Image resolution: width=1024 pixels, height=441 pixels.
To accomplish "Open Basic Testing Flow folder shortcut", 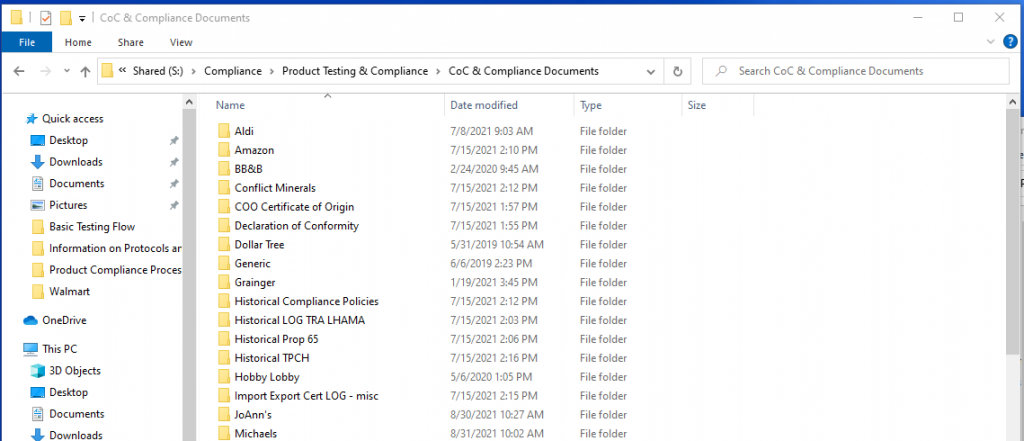I will (92, 227).
